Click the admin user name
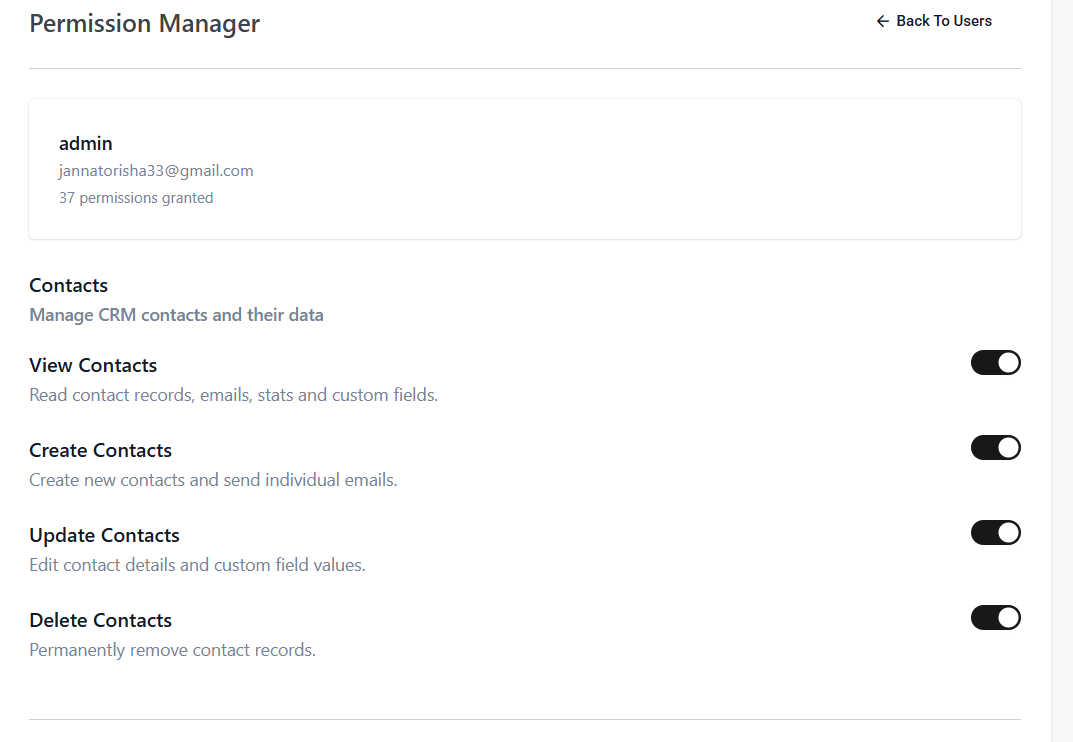This screenshot has height=742, width=1073. coord(86,143)
